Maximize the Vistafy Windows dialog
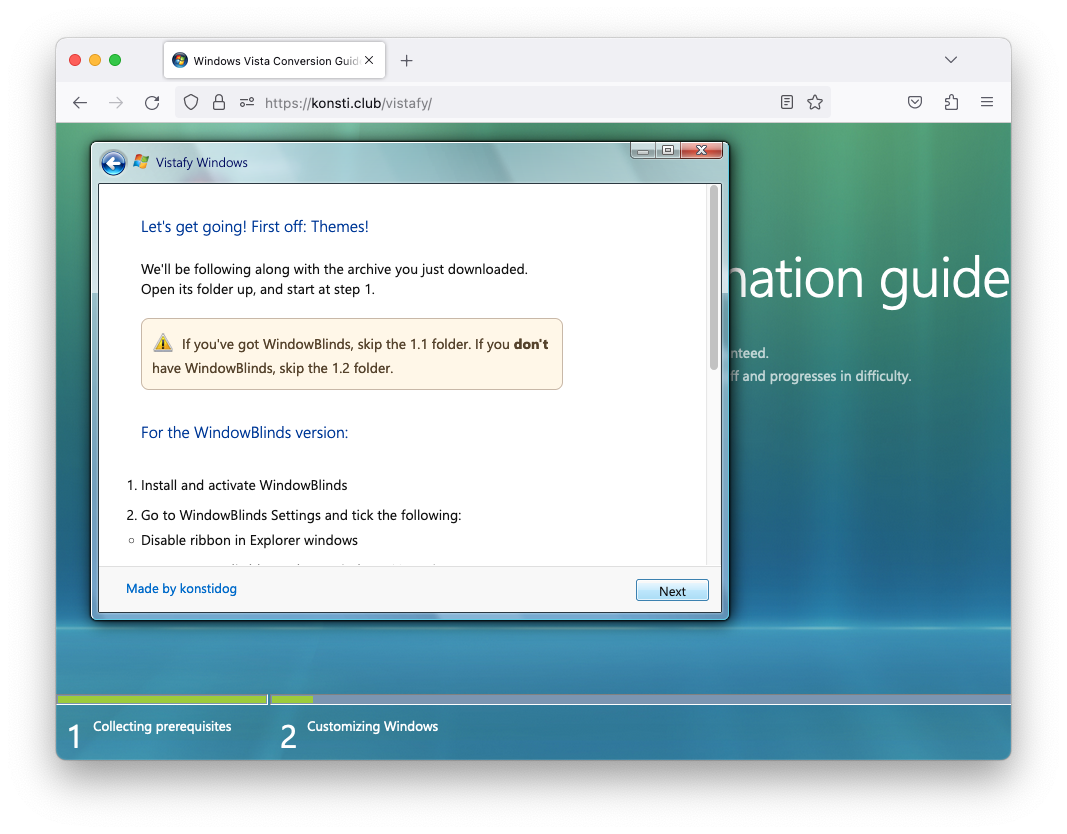The image size is (1067, 834). click(668, 150)
